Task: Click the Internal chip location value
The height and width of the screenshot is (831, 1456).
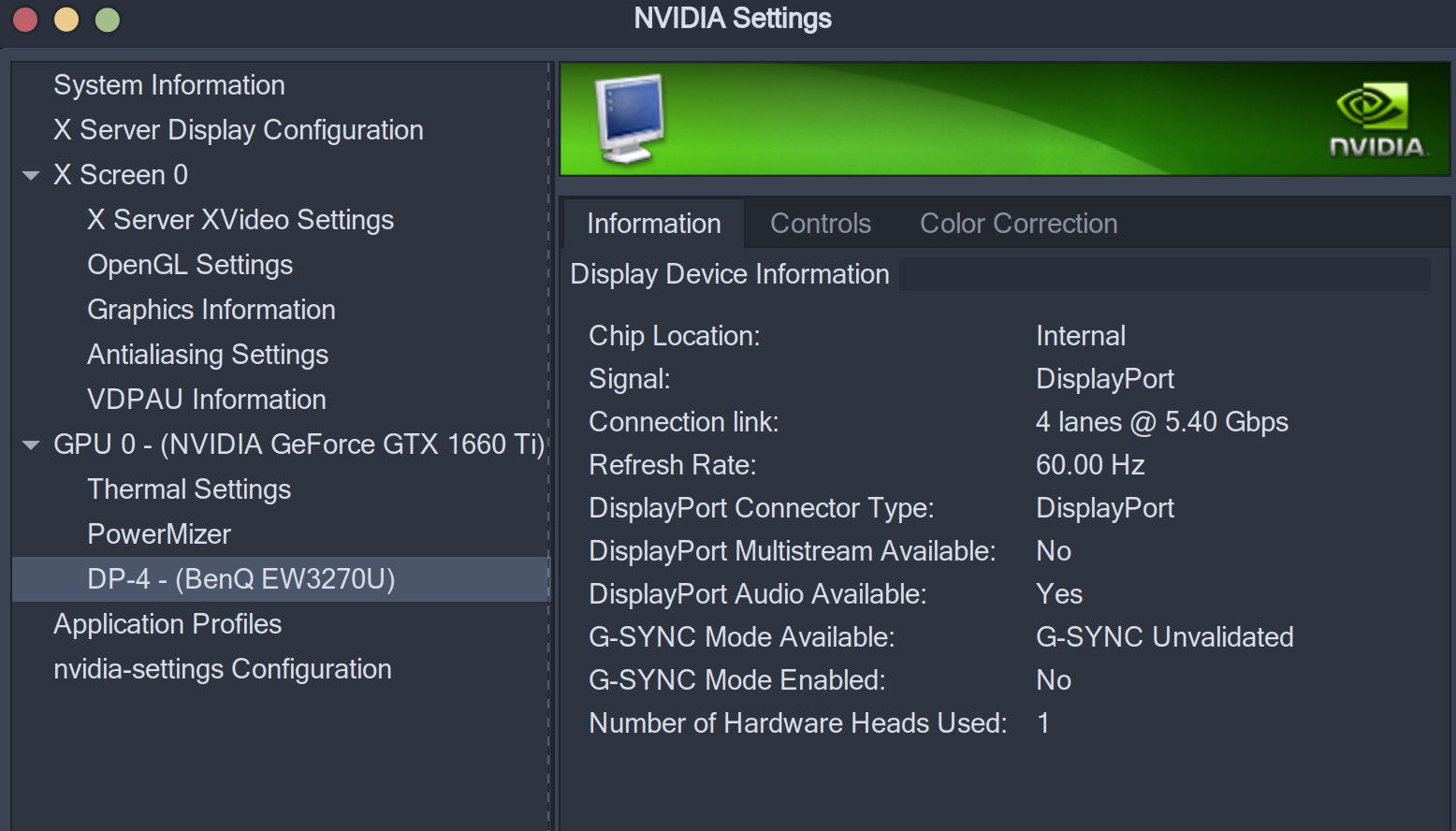Action: [1081, 336]
